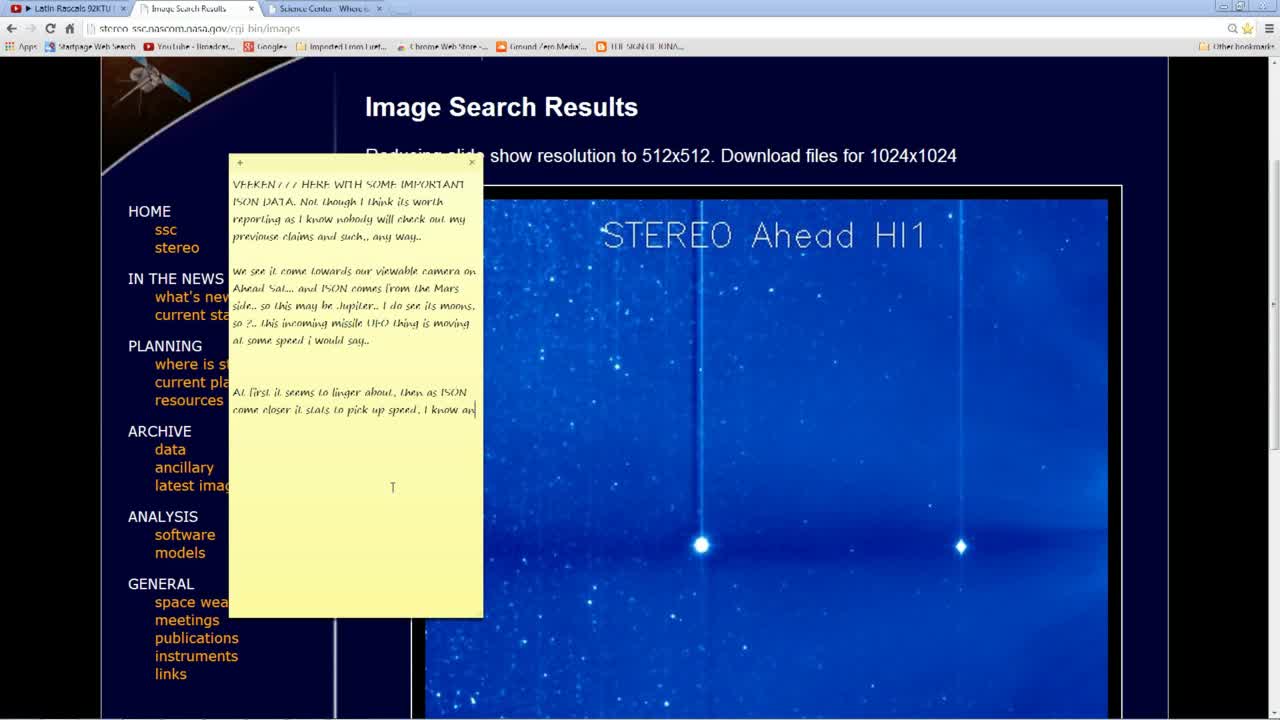Open the models link
1280x720 pixels.
[180, 552]
